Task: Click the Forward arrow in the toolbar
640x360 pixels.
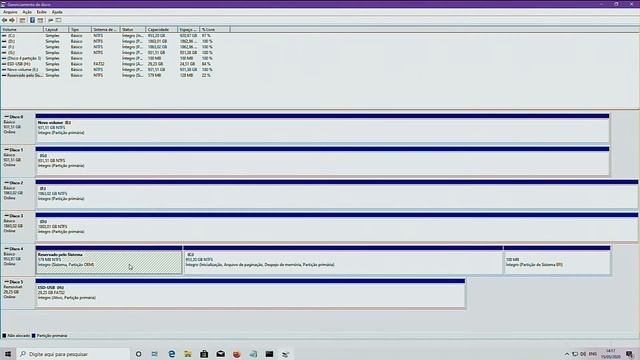Action: (12, 20)
